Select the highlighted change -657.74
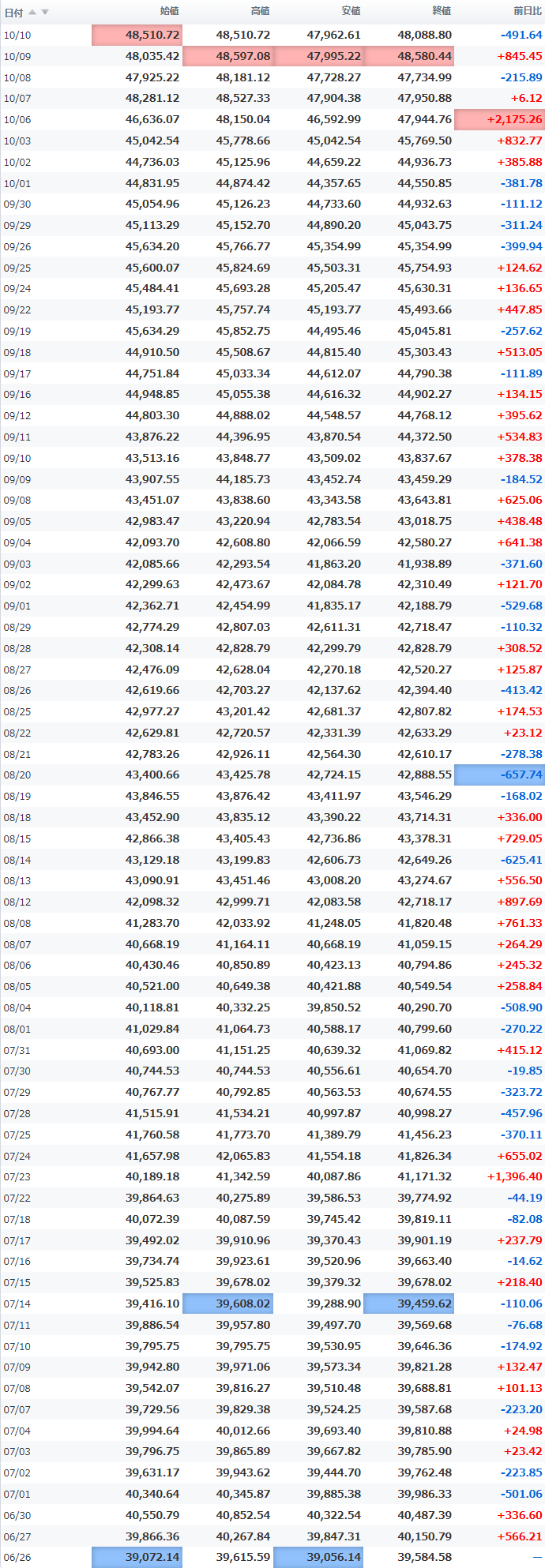545x1568 pixels. (x=499, y=775)
